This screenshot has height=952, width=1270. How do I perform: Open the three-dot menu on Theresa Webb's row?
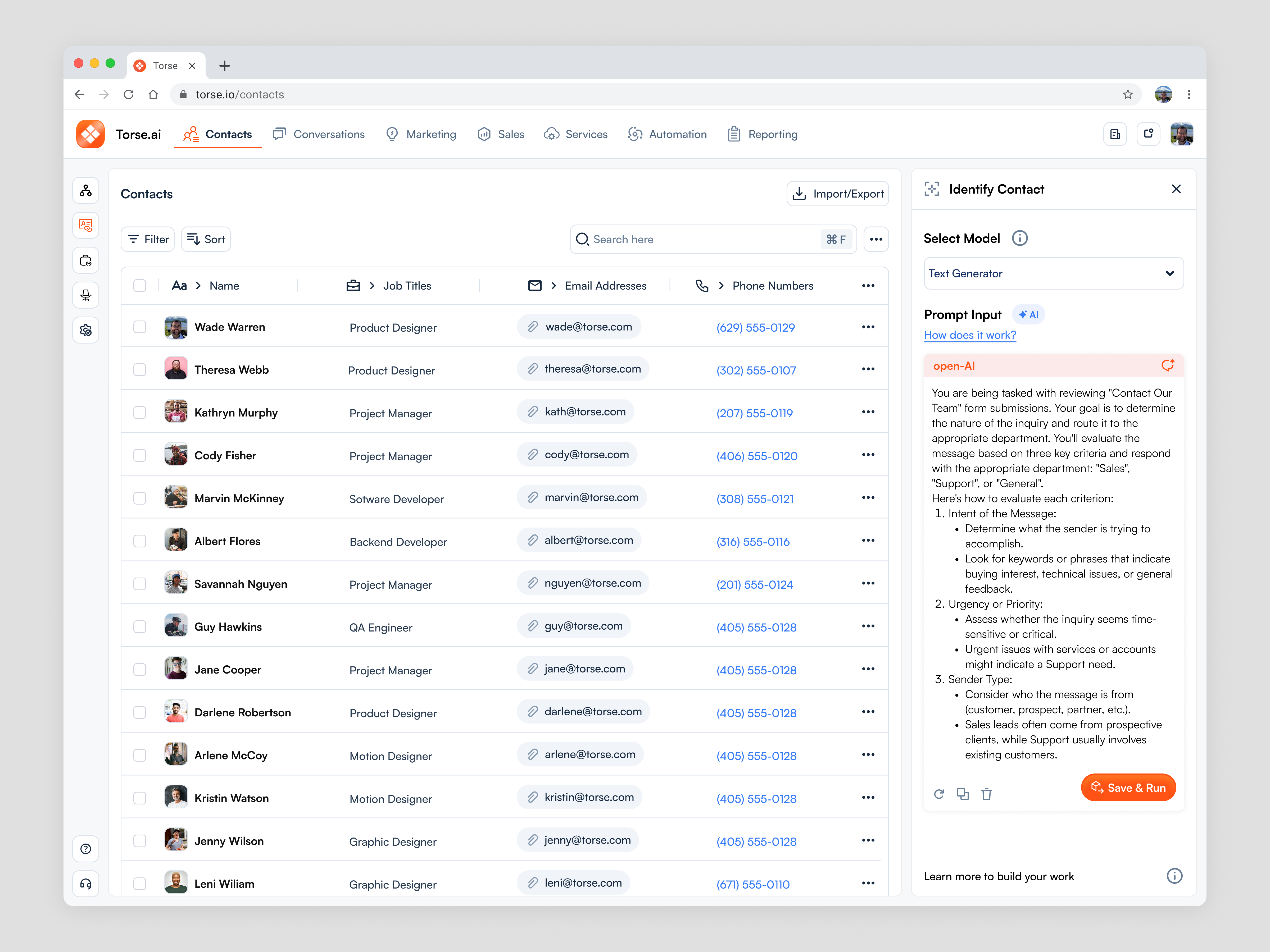pos(868,369)
